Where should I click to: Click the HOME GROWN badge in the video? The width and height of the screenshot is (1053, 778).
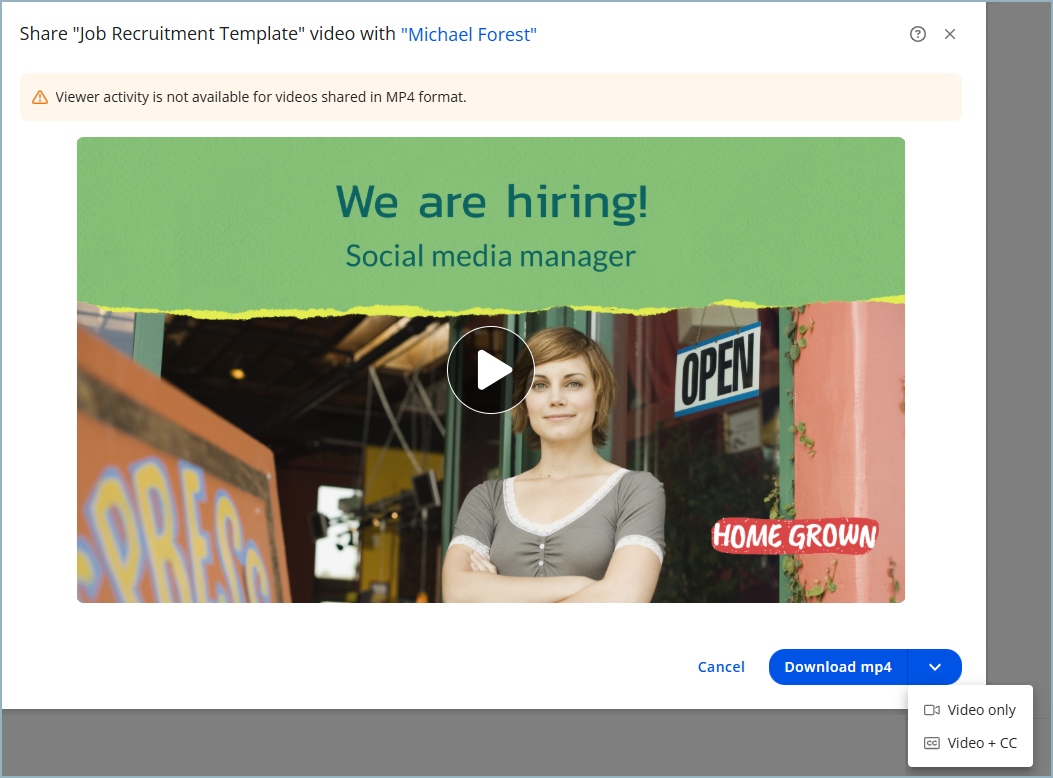pyautogui.click(x=794, y=536)
